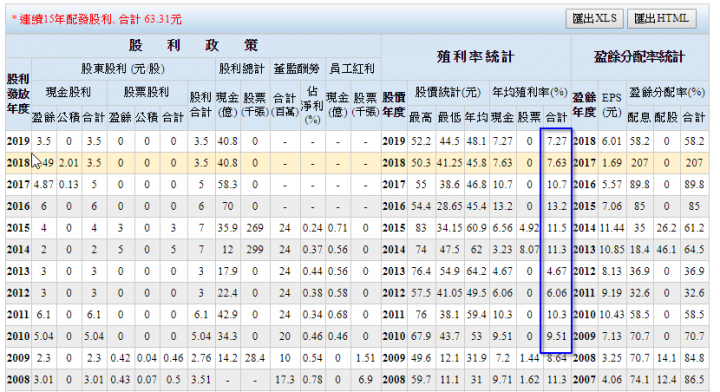
Task: Click the 17.9 cash total cell for 2013
Action: [228, 271]
